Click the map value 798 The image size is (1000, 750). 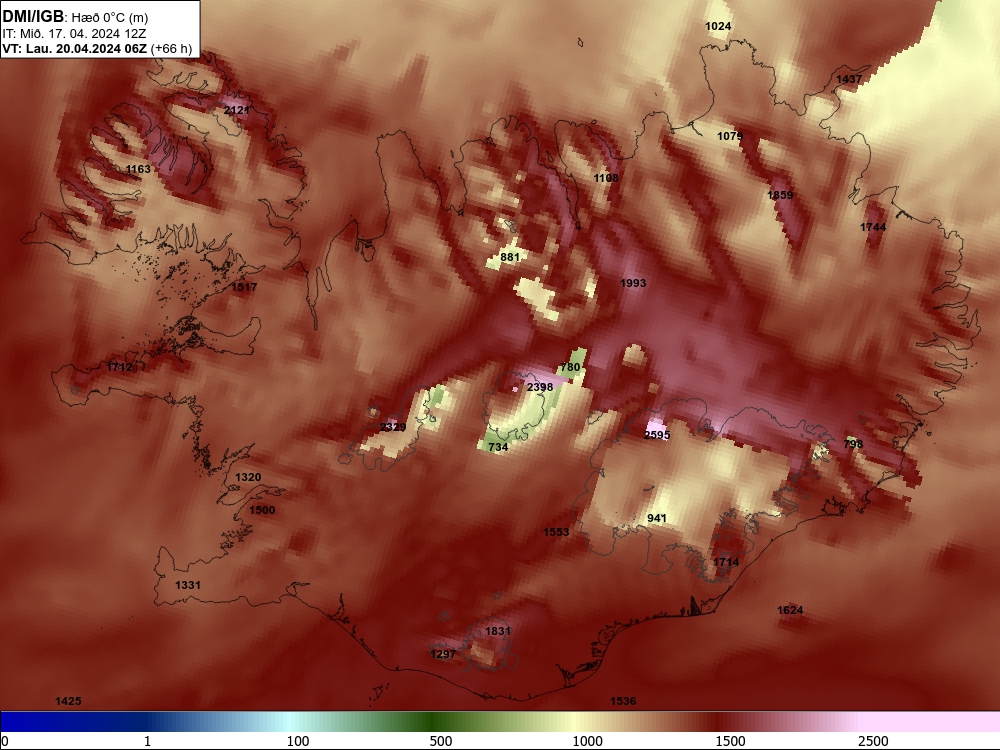coord(853,444)
